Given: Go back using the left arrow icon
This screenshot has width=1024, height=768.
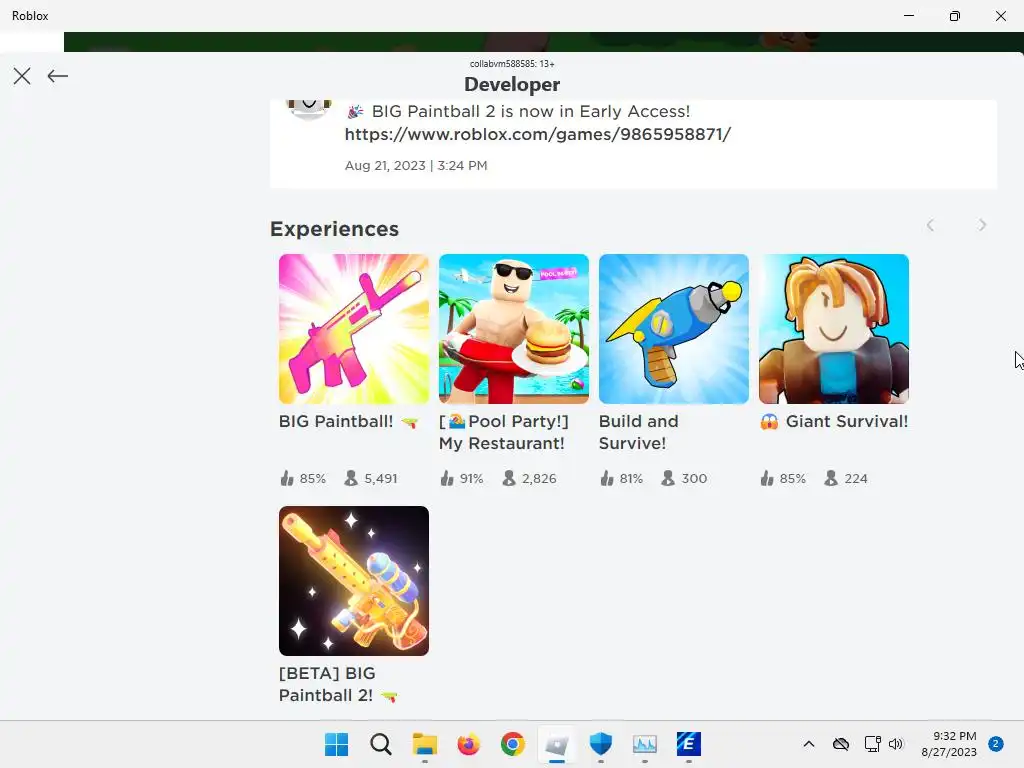Looking at the screenshot, I should click(57, 76).
